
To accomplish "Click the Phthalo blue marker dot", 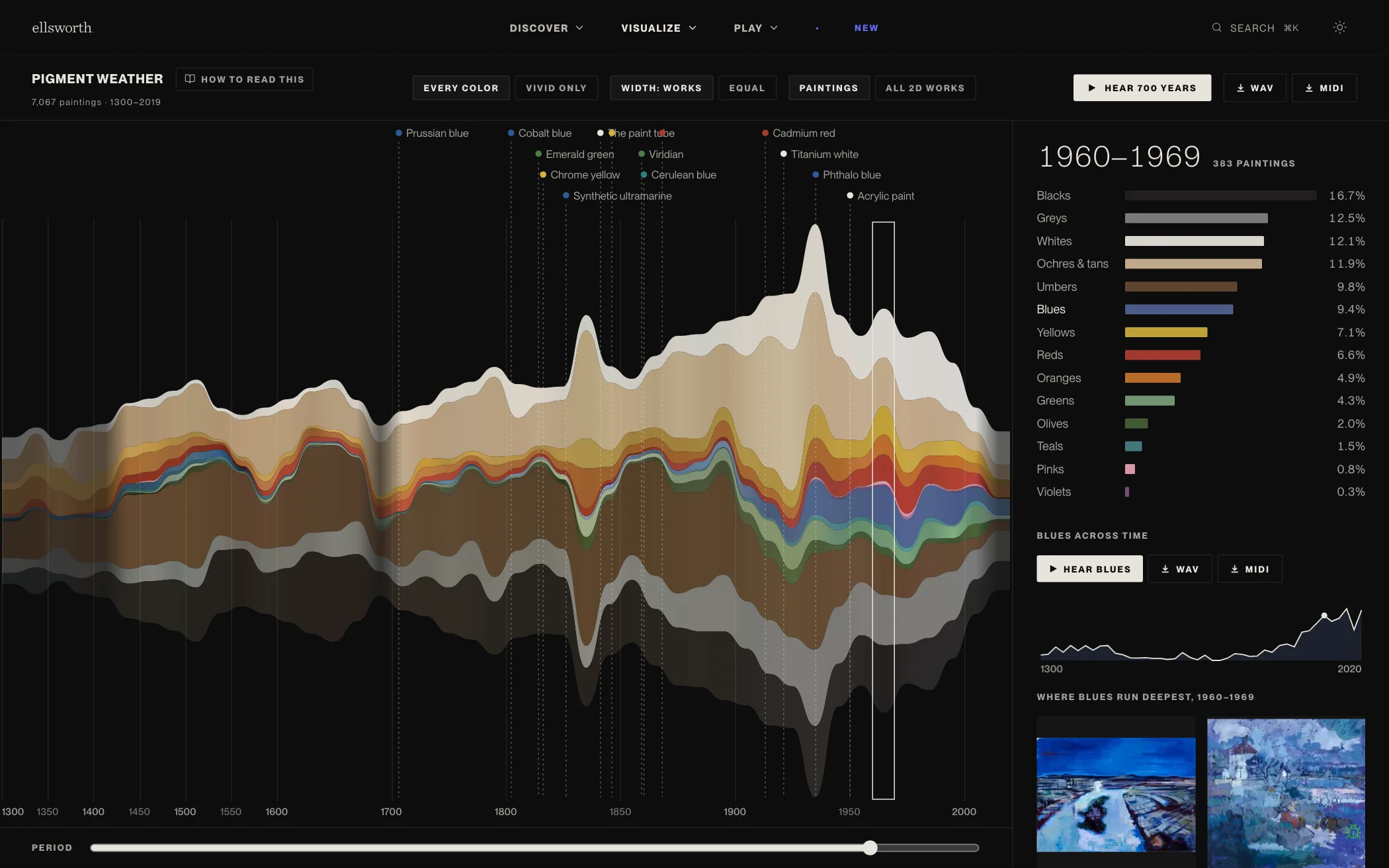I will click(816, 175).
